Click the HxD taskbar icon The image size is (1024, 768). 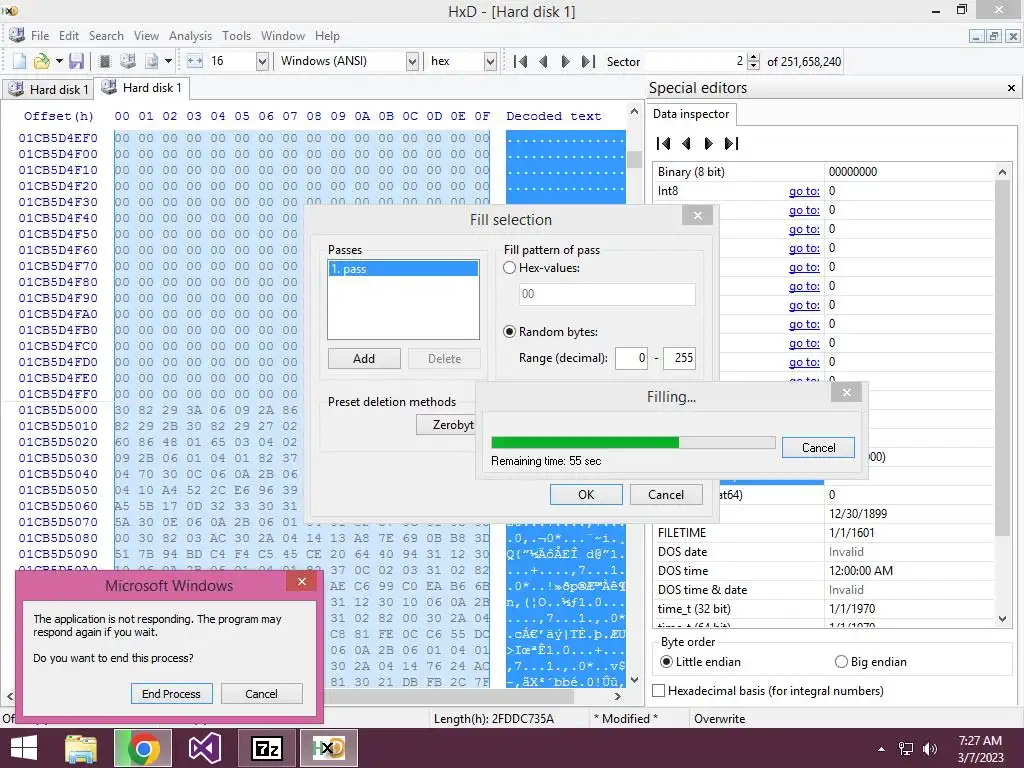(x=328, y=748)
